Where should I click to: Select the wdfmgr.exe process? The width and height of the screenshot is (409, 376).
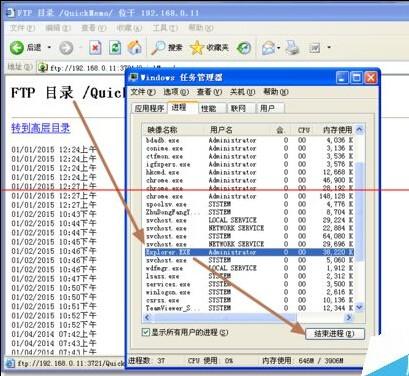[249, 268]
